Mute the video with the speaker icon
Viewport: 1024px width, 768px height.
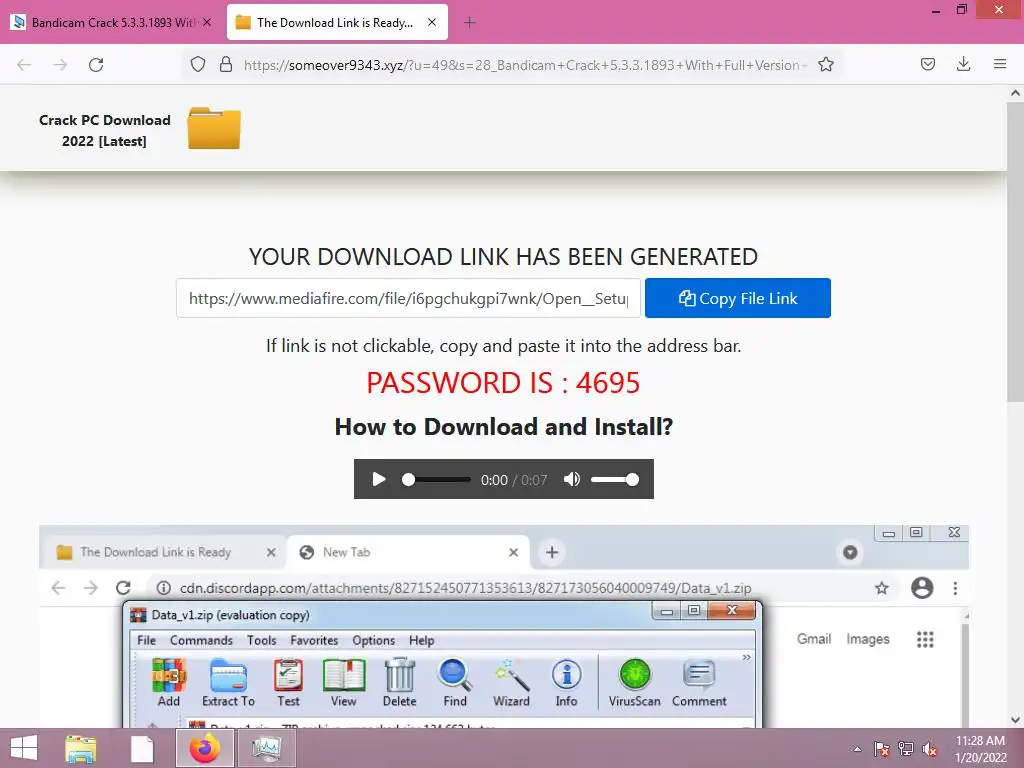[571, 479]
